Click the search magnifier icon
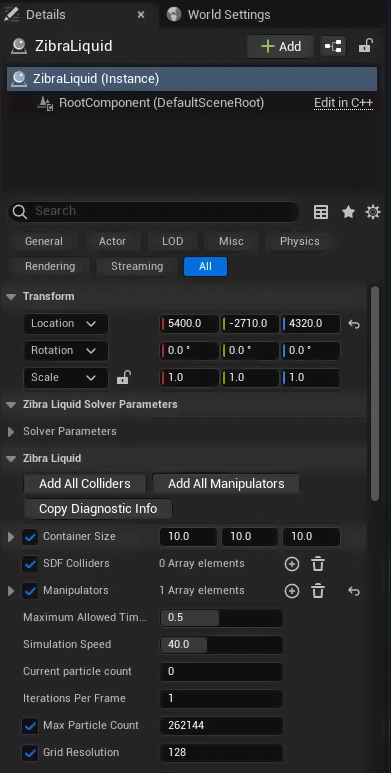 click(20, 212)
